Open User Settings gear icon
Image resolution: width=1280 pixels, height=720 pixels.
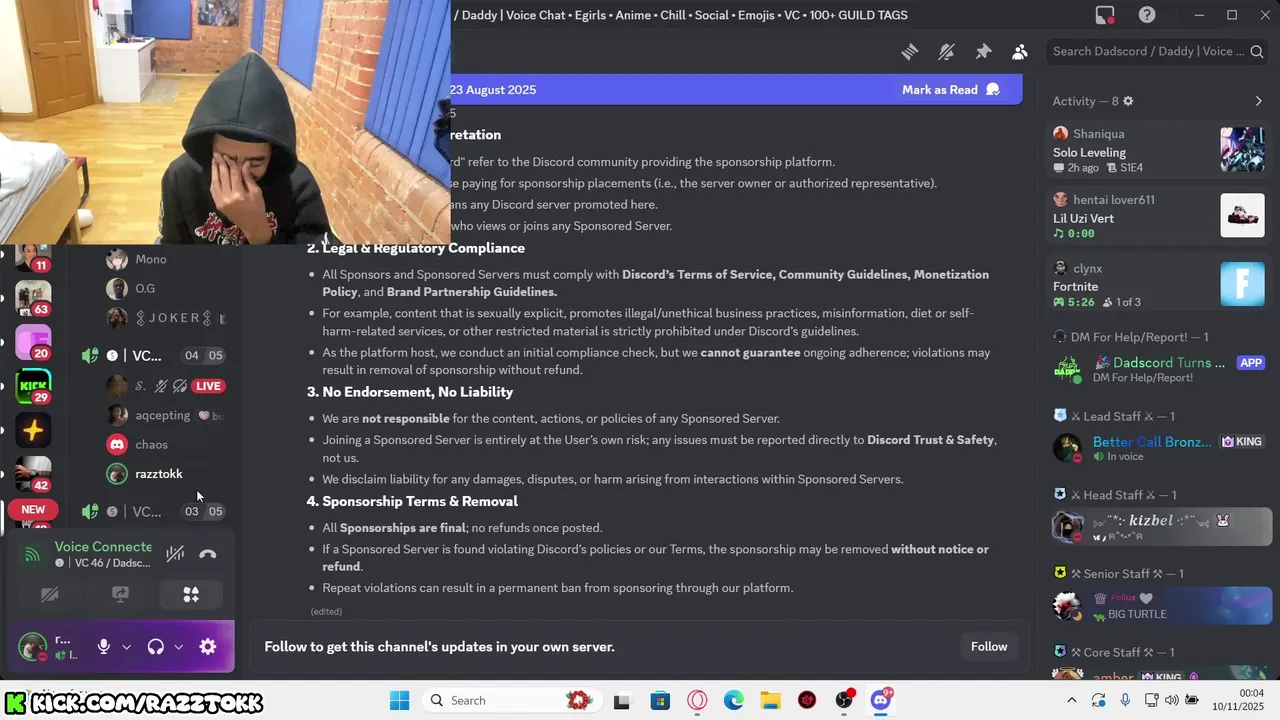tap(208, 647)
